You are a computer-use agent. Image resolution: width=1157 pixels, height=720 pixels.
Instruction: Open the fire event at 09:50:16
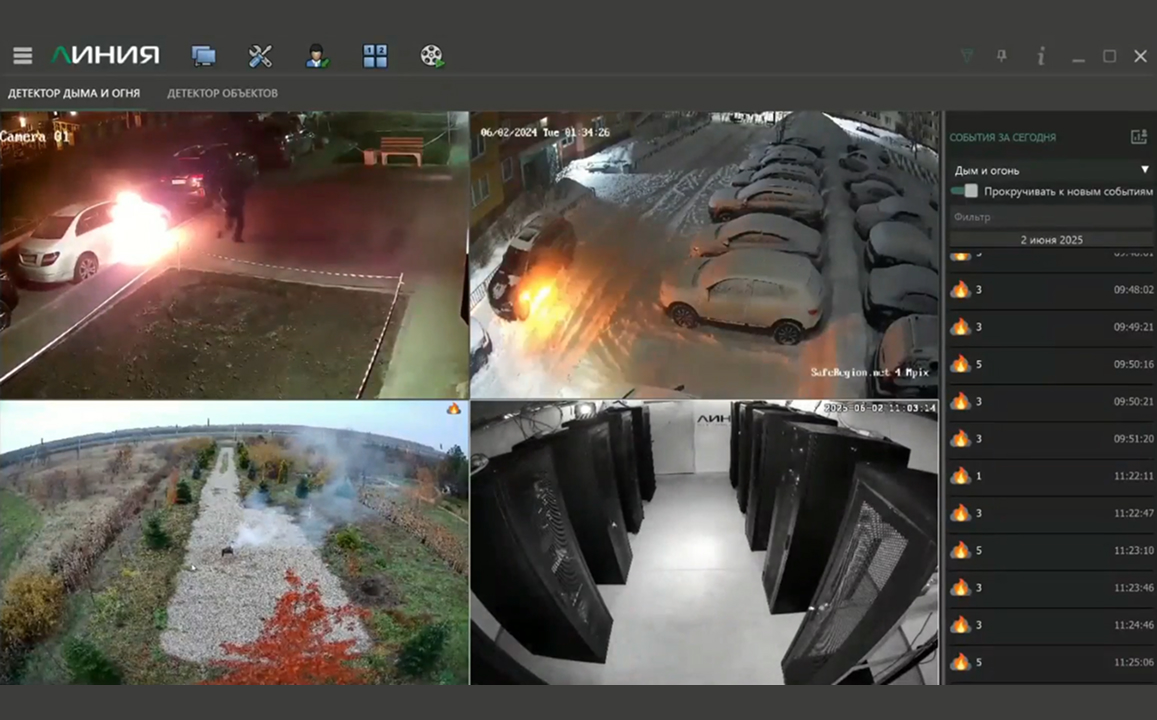(x=1050, y=364)
